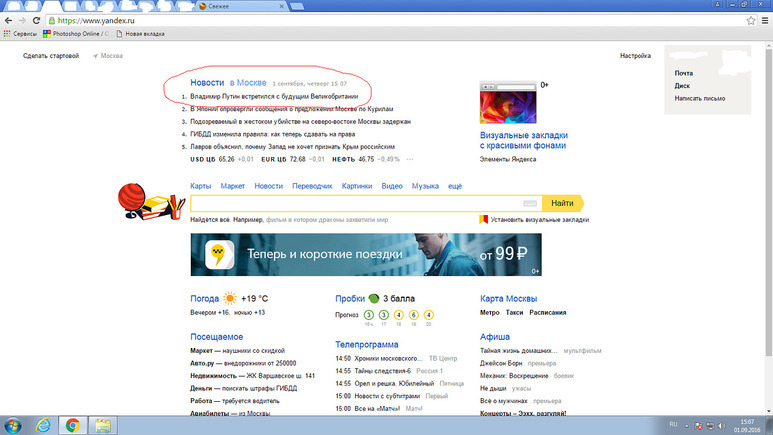This screenshot has width=773, height=435.
Task: Open the Видео service tab
Action: [x=392, y=186]
